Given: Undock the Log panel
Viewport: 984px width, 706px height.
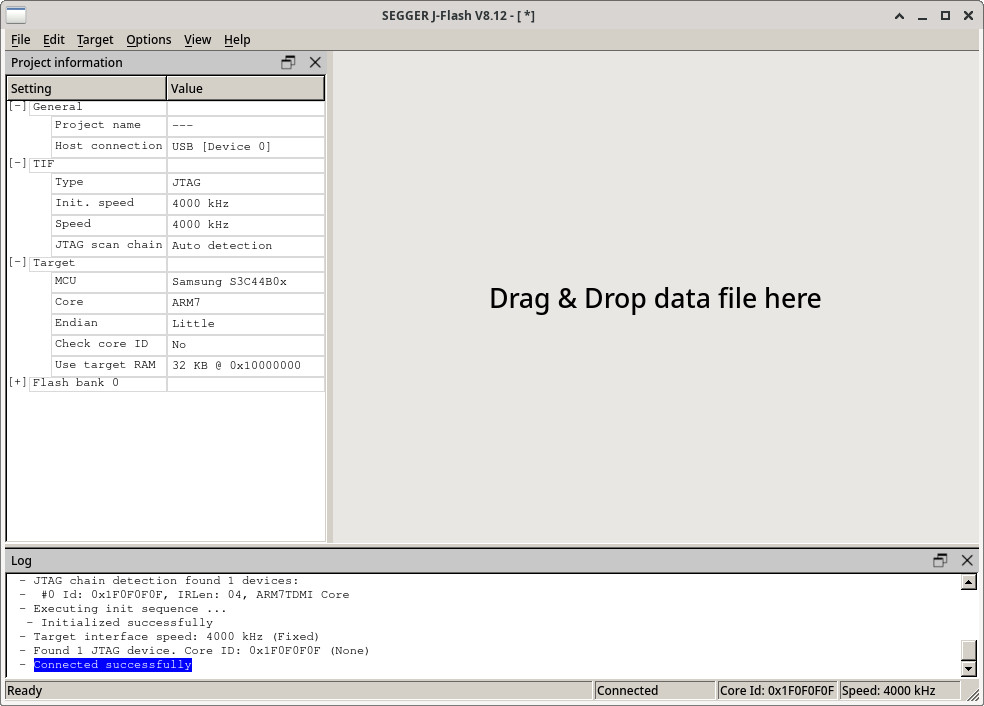Looking at the screenshot, I should click(939, 560).
